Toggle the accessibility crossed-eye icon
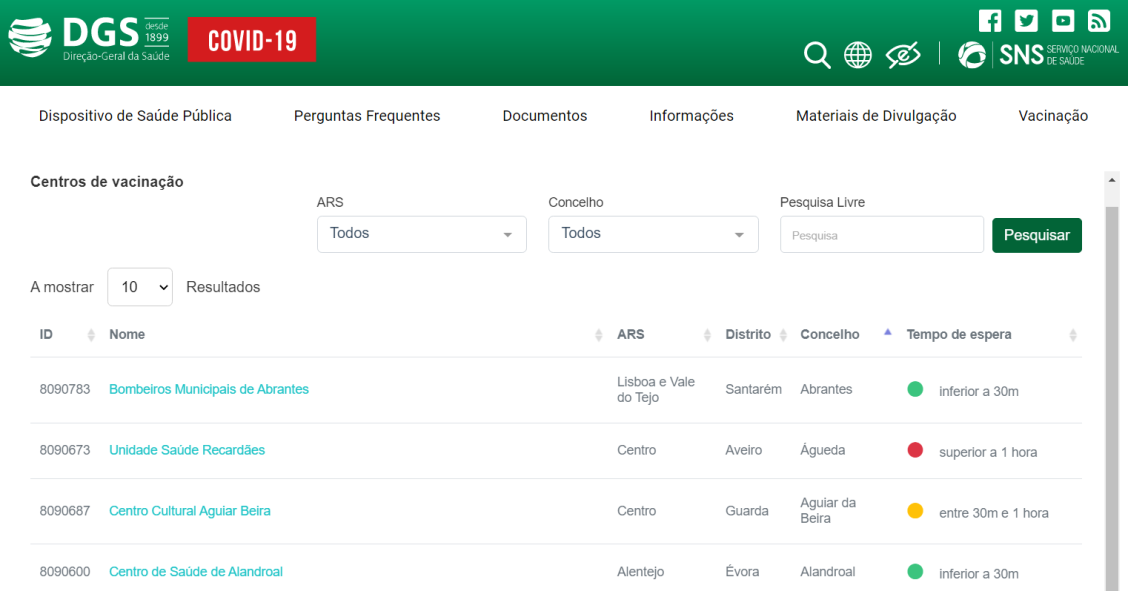The width and height of the screenshot is (1128, 591). tap(903, 55)
